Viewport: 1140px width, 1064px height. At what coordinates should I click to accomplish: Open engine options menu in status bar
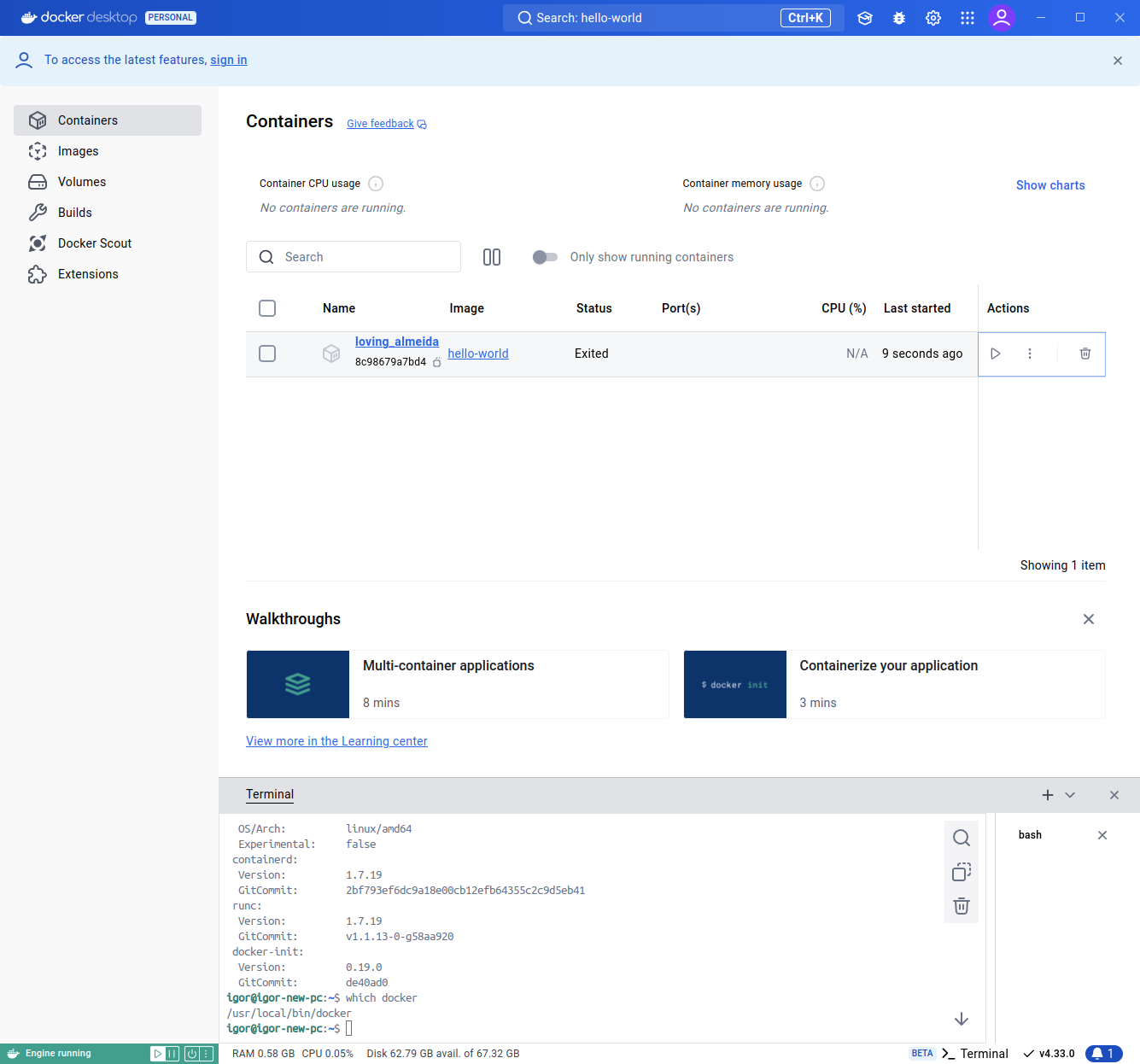pyautogui.click(x=206, y=1054)
